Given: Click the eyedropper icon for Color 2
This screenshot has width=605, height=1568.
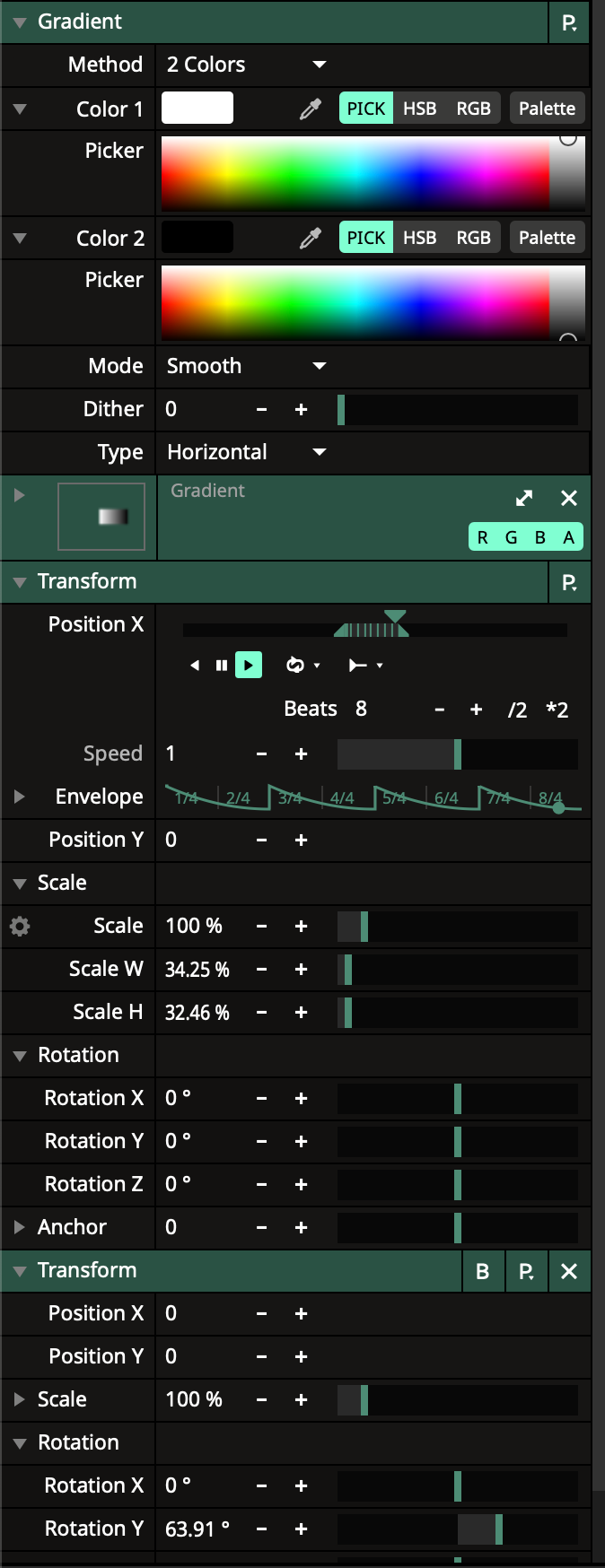Looking at the screenshot, I should (310, 239).
